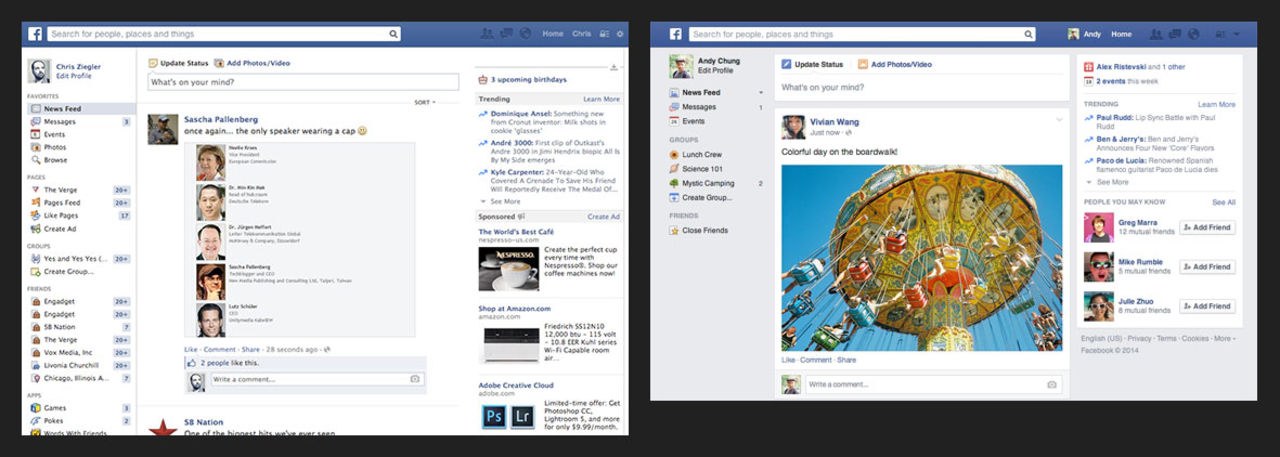
Task: Open notifications globe icon in right window header
Action: coord(1193,33)
